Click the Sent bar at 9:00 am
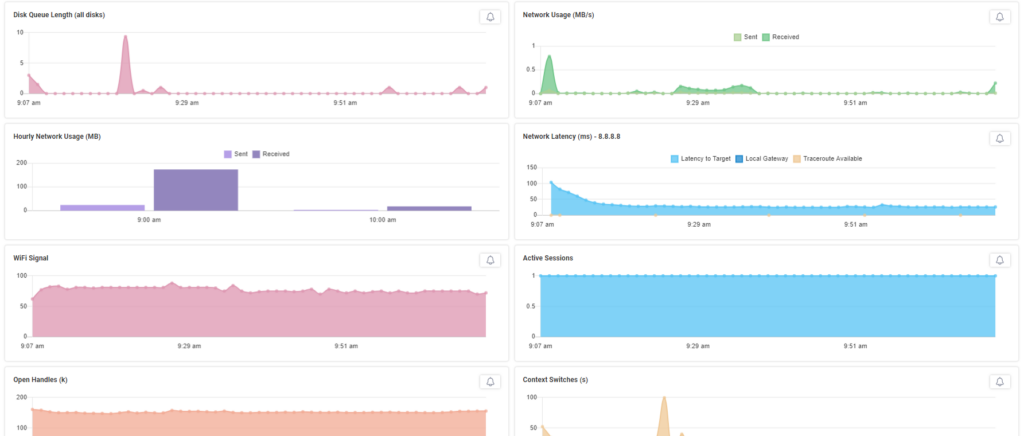Viewport: 1024px width, 436px height. (103, 208)
